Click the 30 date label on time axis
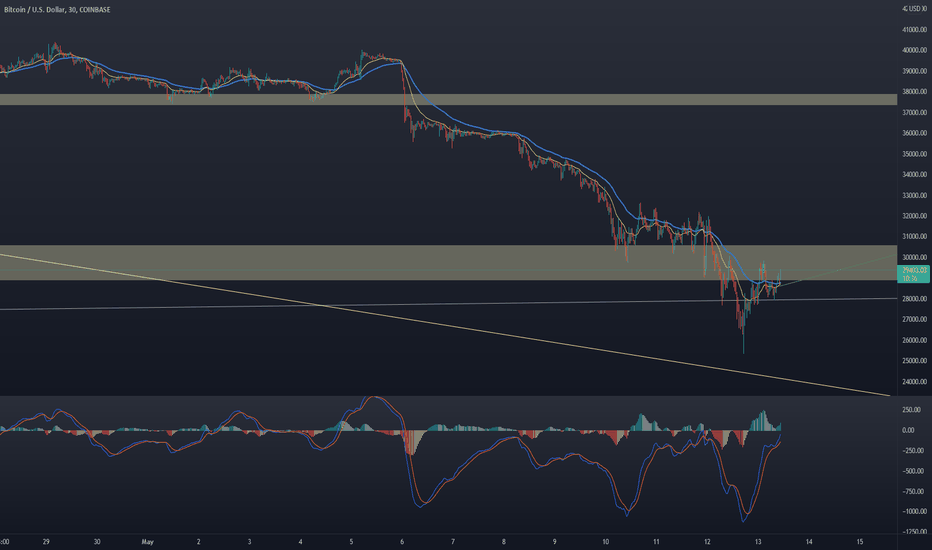This screenshot has height=550, width=932. pos(97,542)
